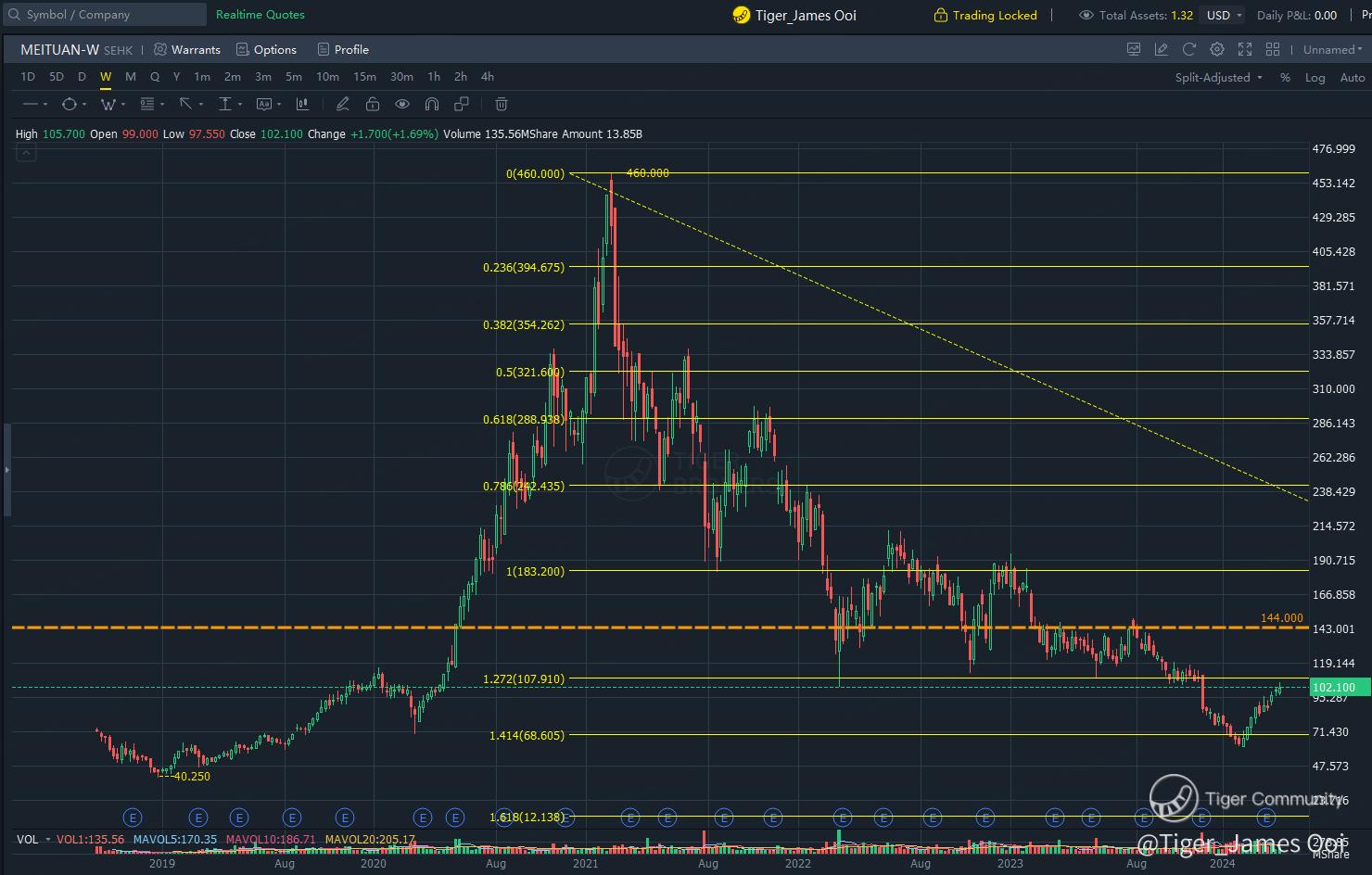Open the arrow tool dropdown arrow
The width and height of the screenshot is (1372, 875).
pos(200,105)
